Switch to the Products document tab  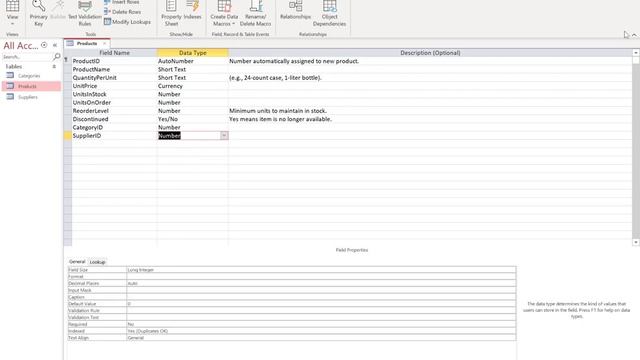pyautogui.click(x=87, y=43)
